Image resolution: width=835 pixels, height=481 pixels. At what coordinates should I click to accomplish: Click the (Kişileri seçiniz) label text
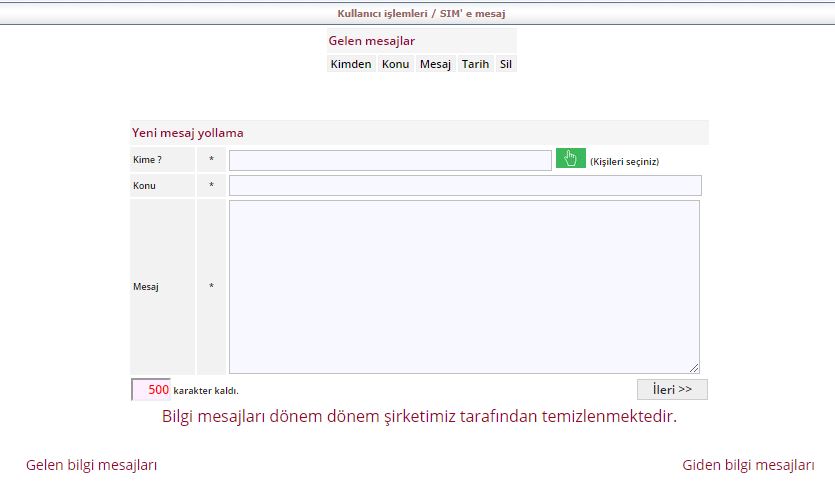point(624,161)
